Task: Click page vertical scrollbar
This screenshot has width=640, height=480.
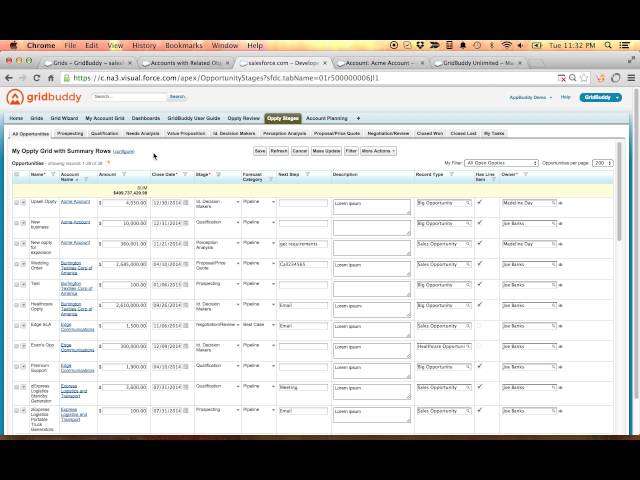Action: tap(636, 243)
